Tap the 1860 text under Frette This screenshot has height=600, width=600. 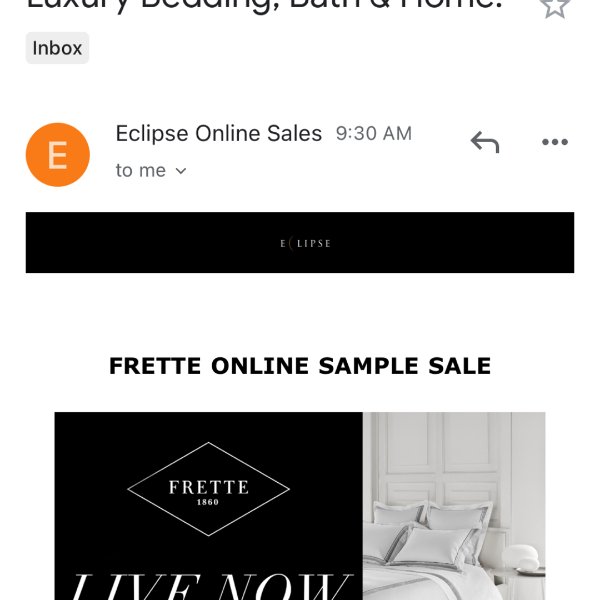coord(208,502)
